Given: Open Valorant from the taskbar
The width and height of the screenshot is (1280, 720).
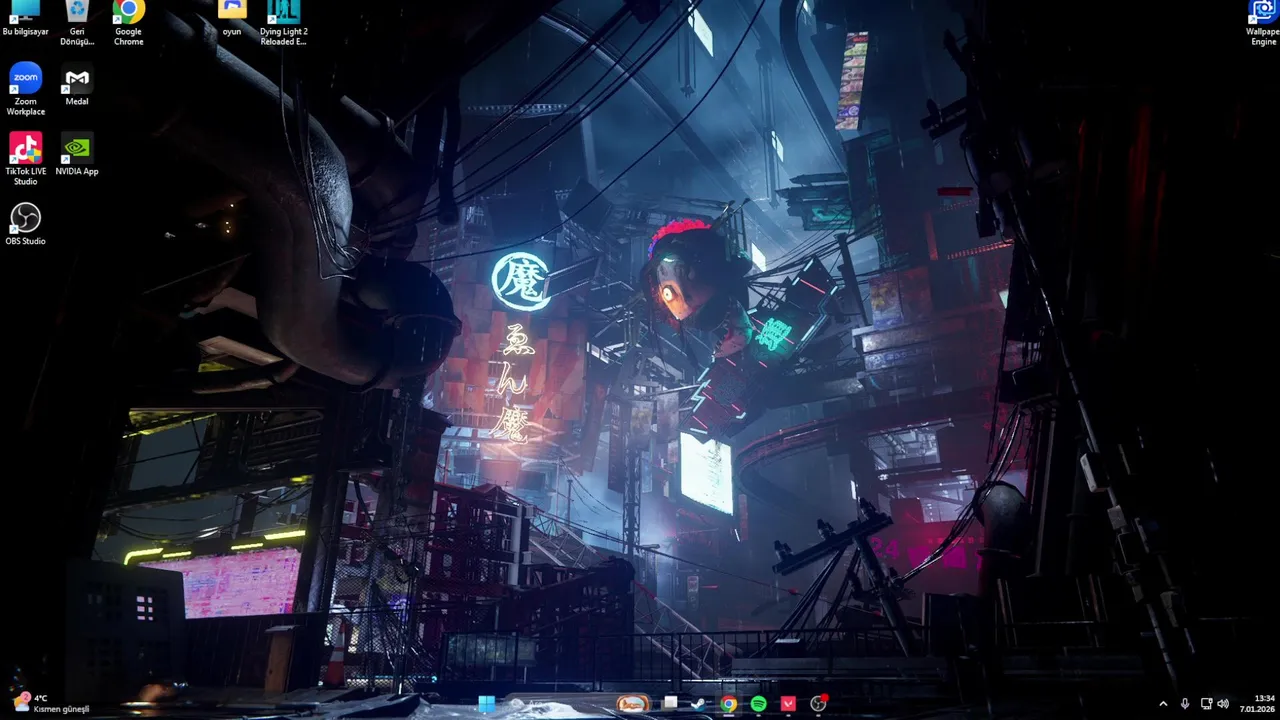Looking at the screenshot, I should point(788,704).
